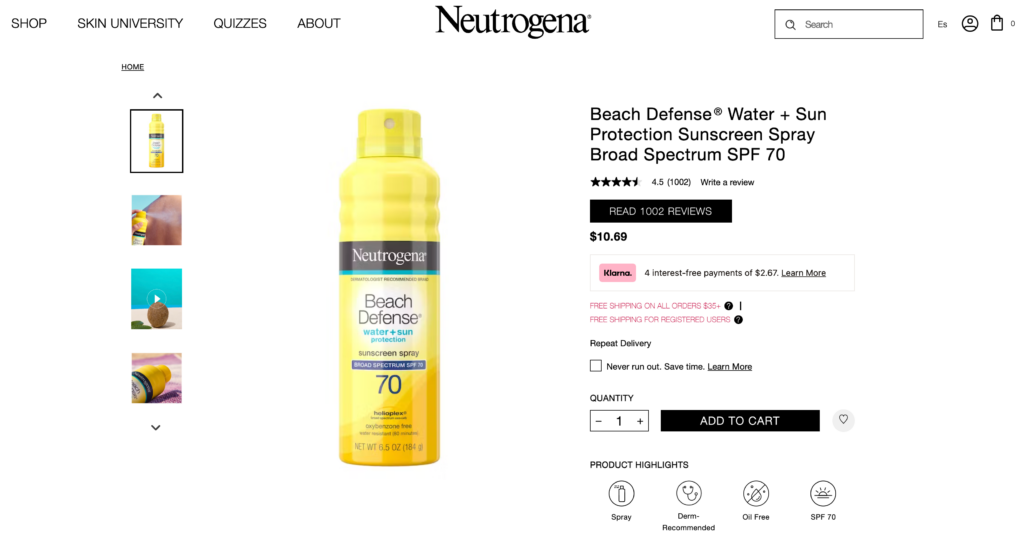Click free shipping on orders help icon
The height and width of the screenshot is (537, 1024).
(x=729, y=306)
